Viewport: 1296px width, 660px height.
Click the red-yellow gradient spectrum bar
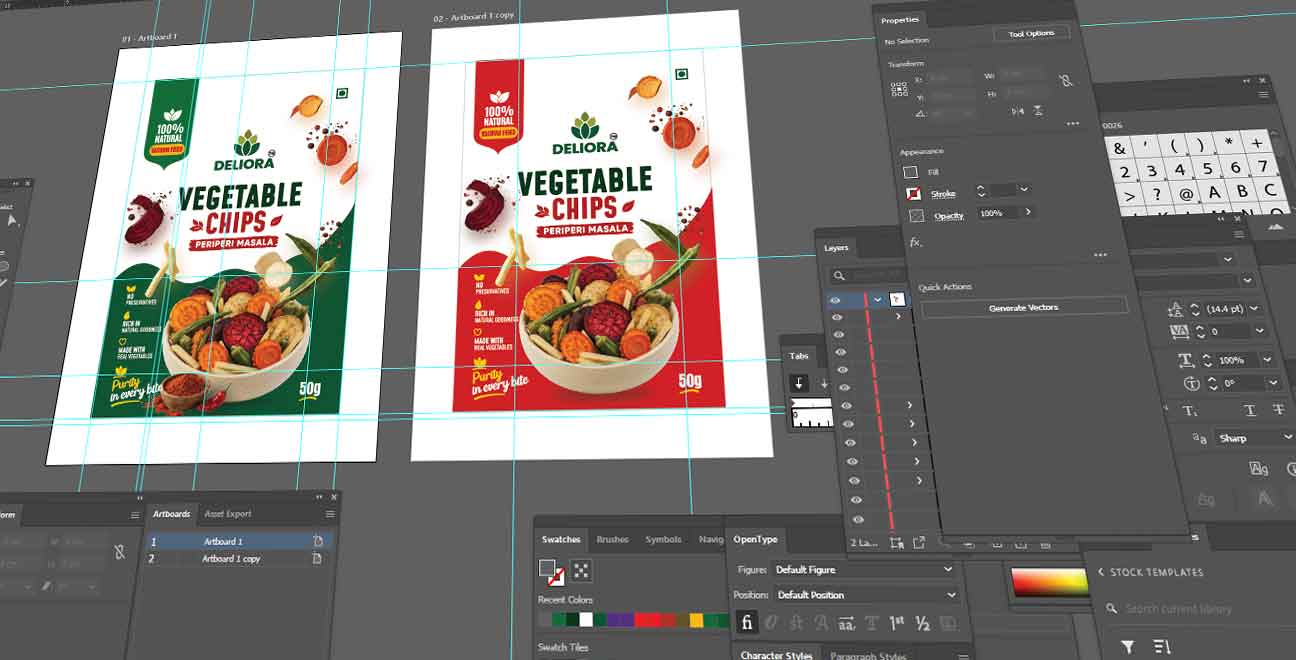point(1049,582)
